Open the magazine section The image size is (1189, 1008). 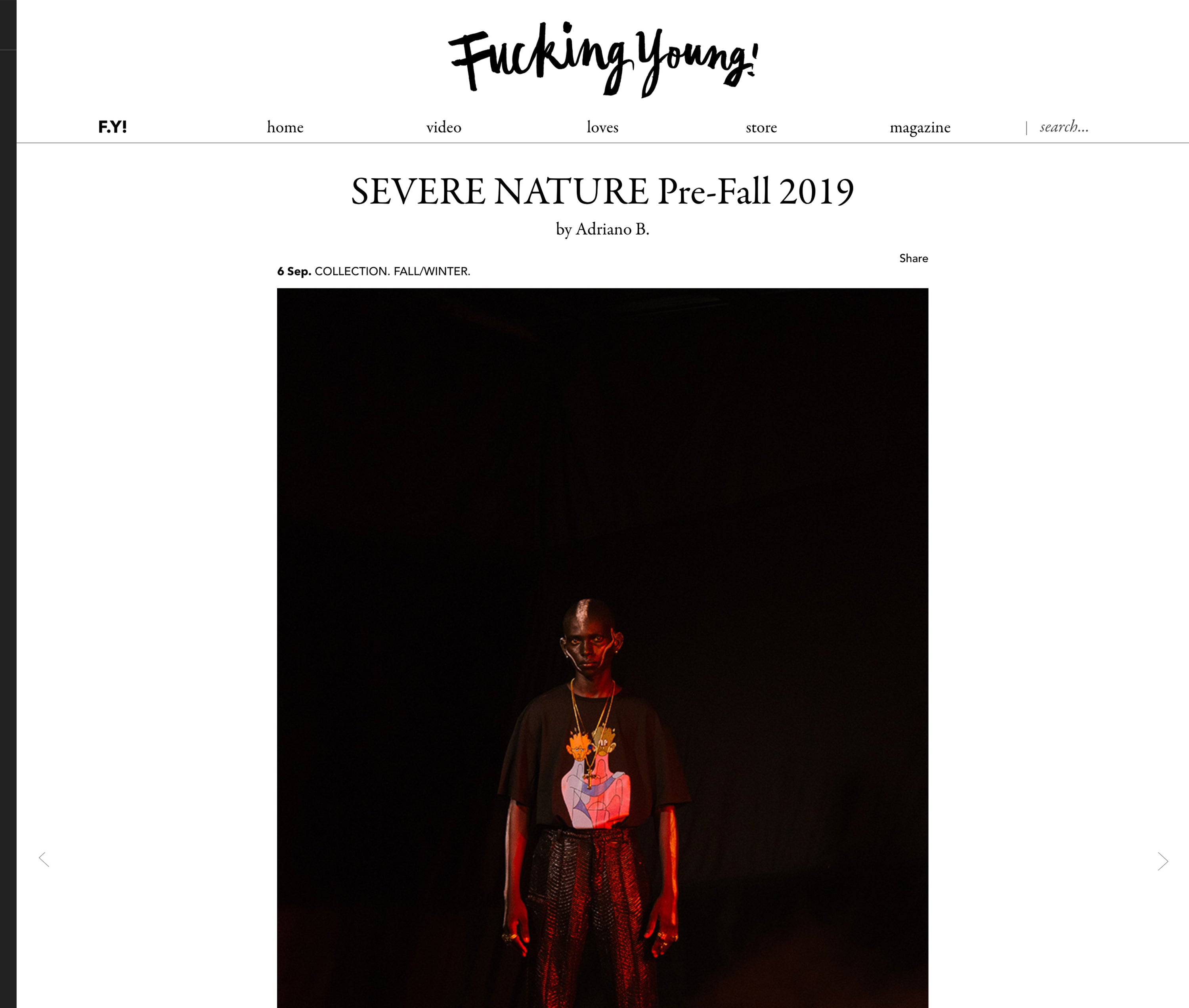(x=920, y=128)
